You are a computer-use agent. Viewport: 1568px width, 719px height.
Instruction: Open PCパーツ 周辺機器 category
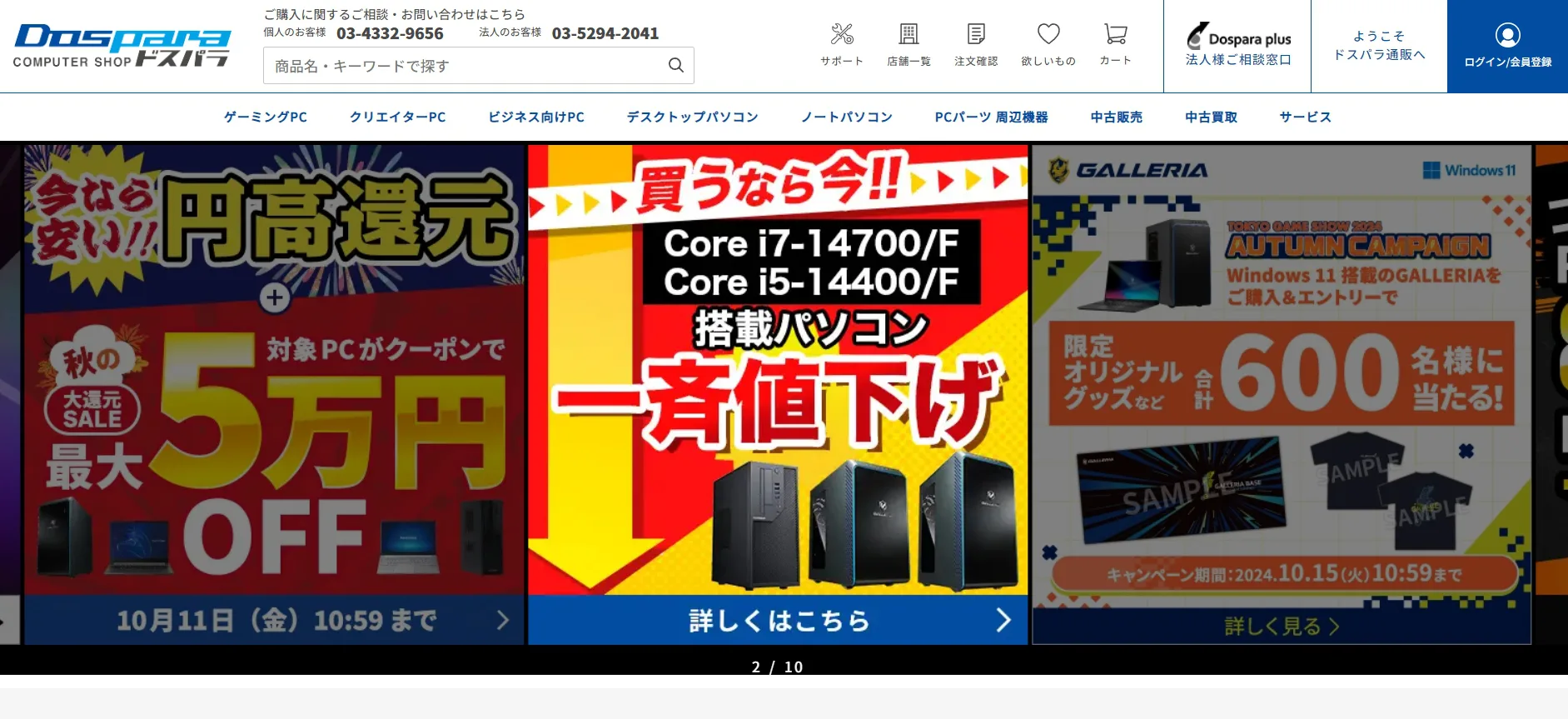click(x=991, y=117)
